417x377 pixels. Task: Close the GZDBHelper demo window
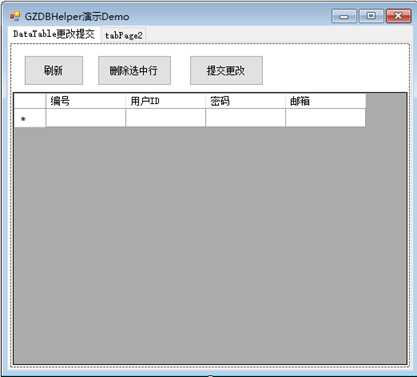398,16
